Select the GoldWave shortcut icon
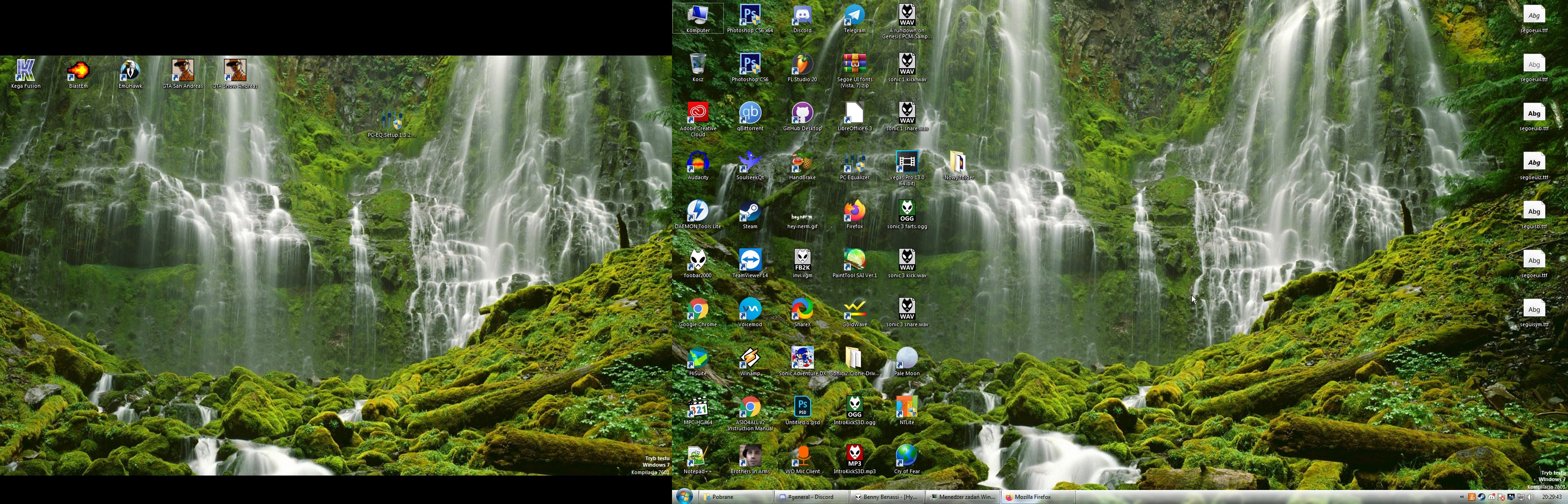Image resolution: width=1568 pixels, height=504 pixels. 854,313
